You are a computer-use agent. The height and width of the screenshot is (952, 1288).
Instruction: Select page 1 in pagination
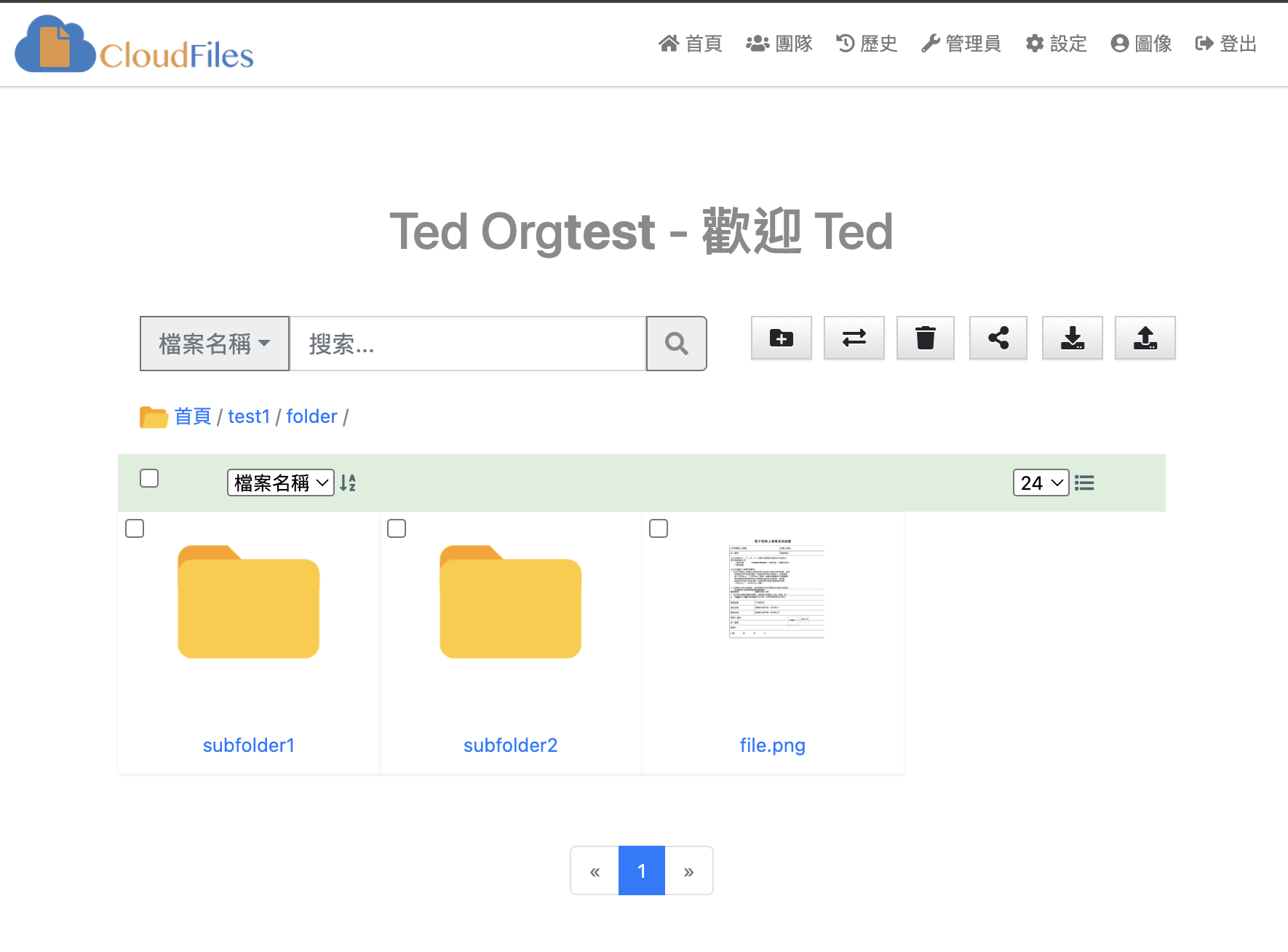(642, 870)
